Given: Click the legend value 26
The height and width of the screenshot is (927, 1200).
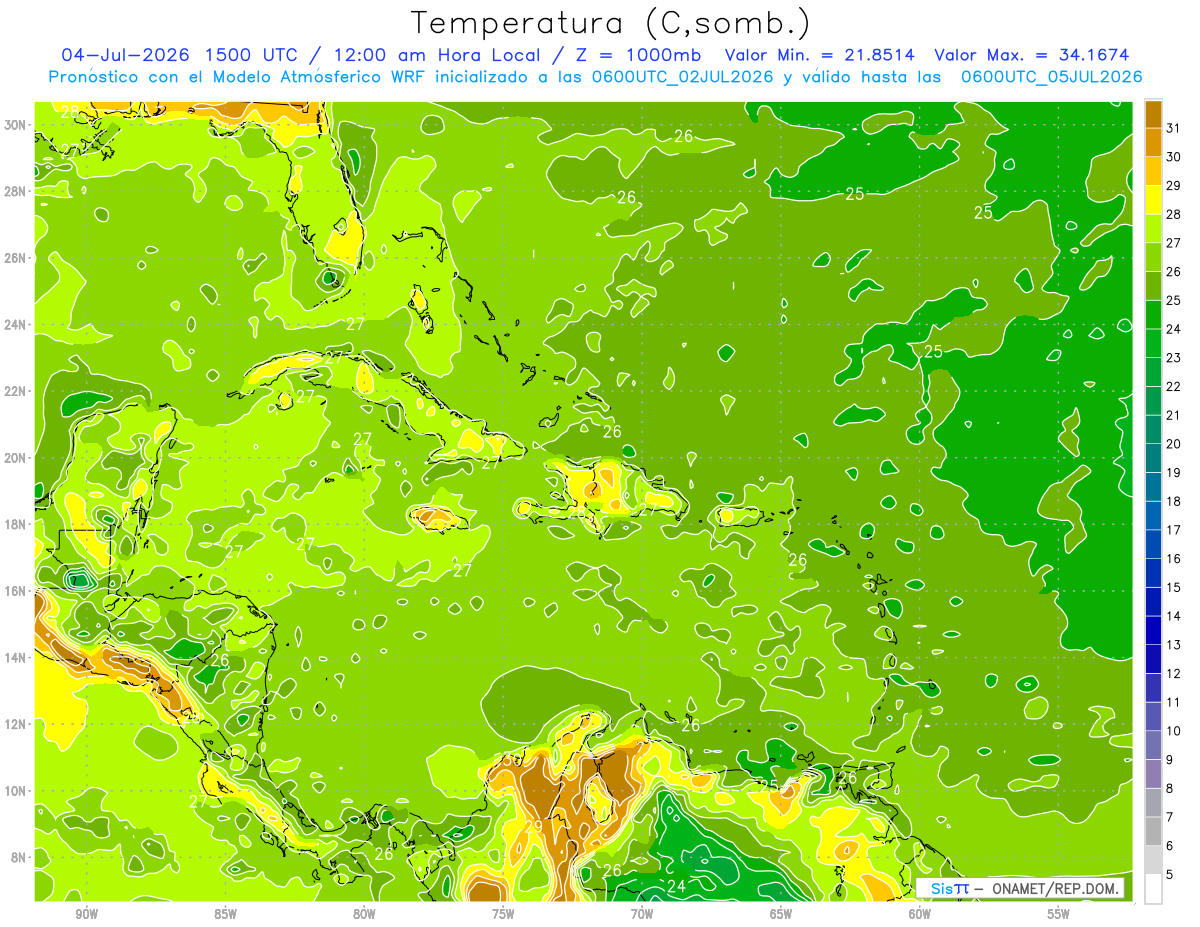Looking at the screenshot, I should pos(1174,272).
